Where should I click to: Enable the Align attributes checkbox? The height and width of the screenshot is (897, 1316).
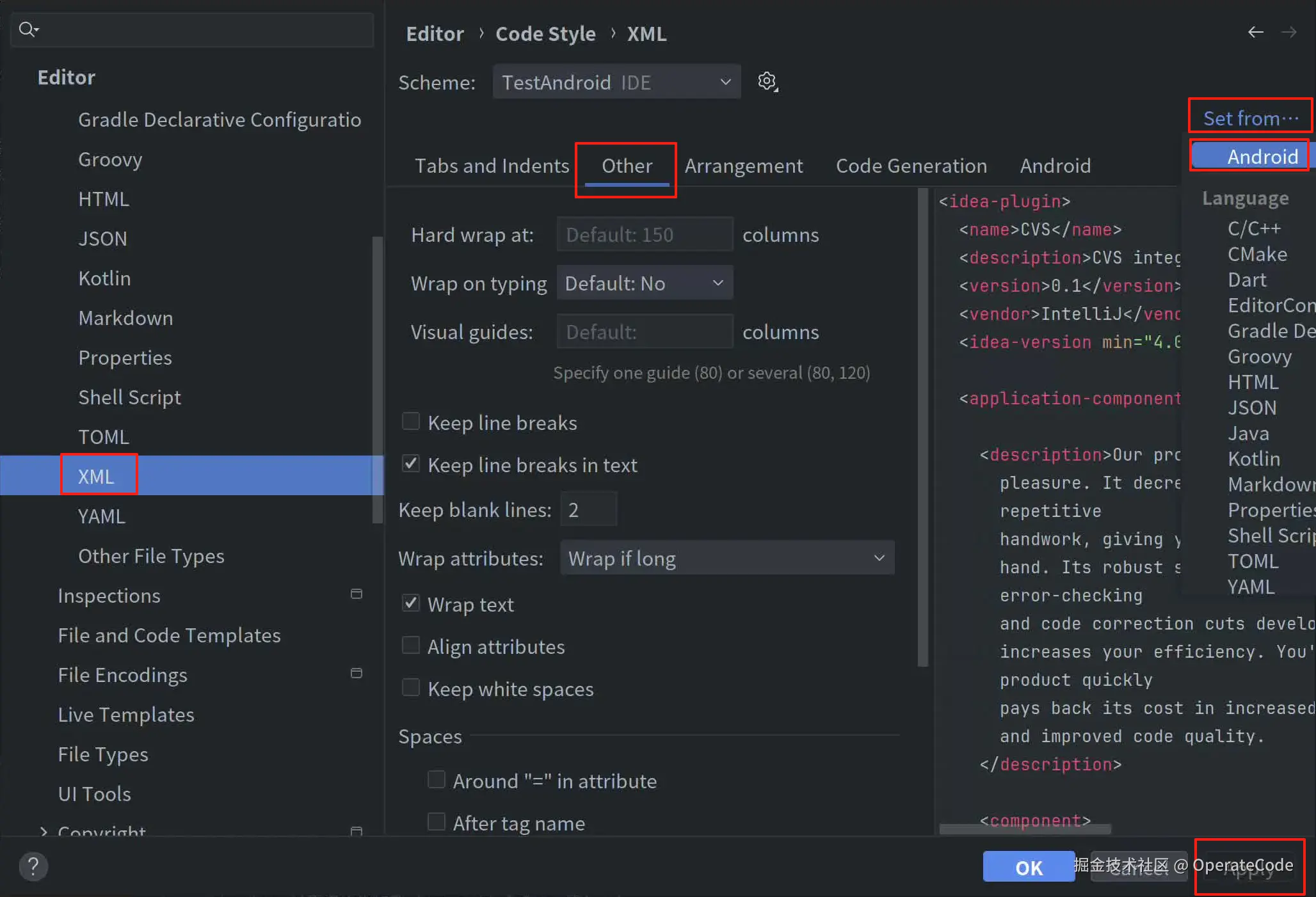point(411,646)
